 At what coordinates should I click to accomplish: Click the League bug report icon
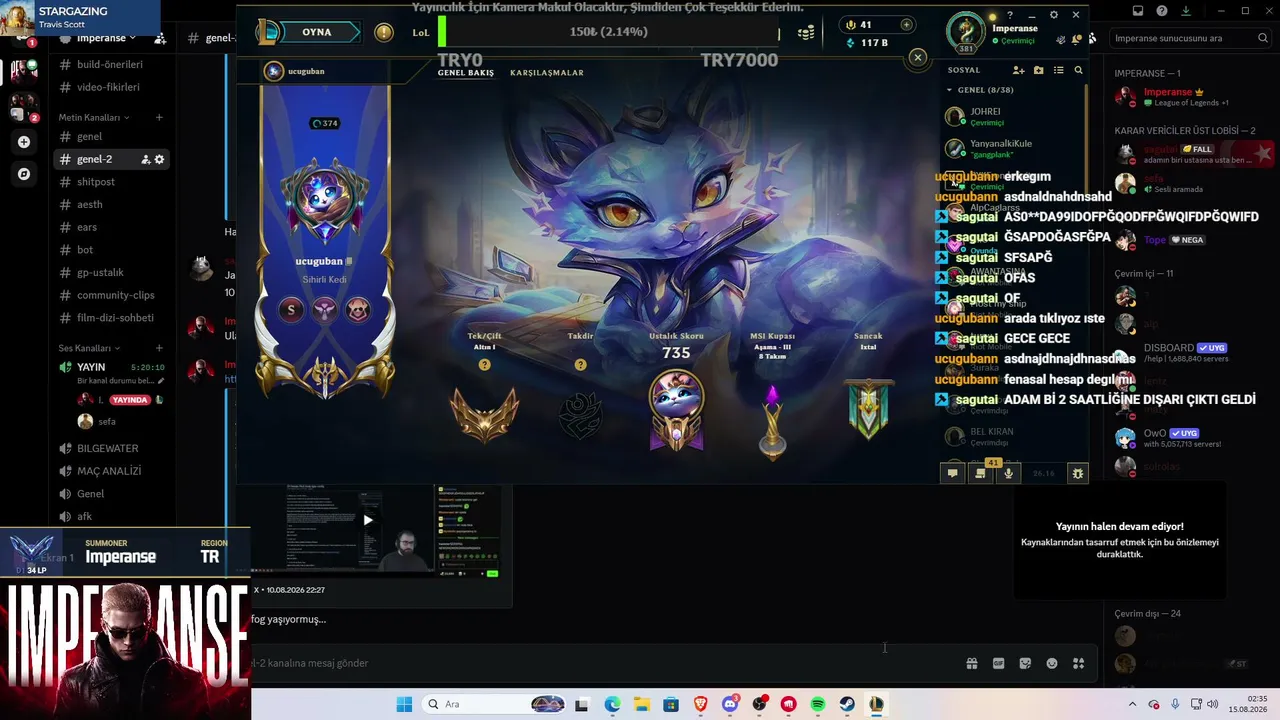pyautogui.click(x=1078, y=473)
